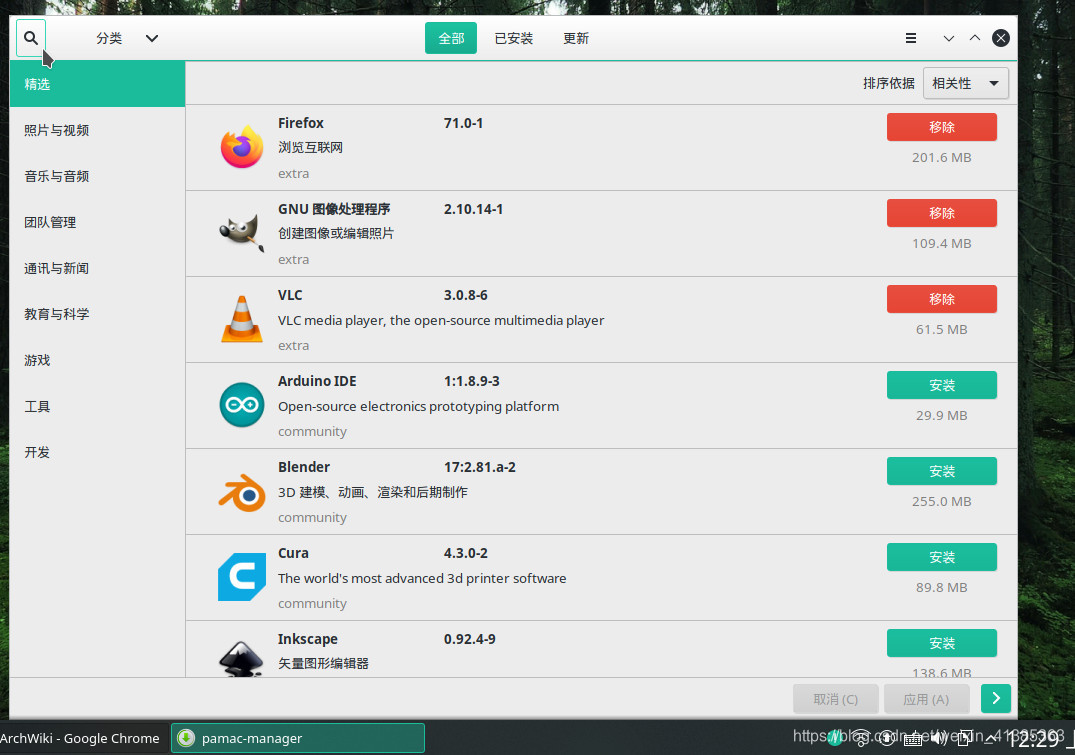1075x755 pixels.
Task: Click the Arduino IDE package name
Action: click(x=317, y=381)
